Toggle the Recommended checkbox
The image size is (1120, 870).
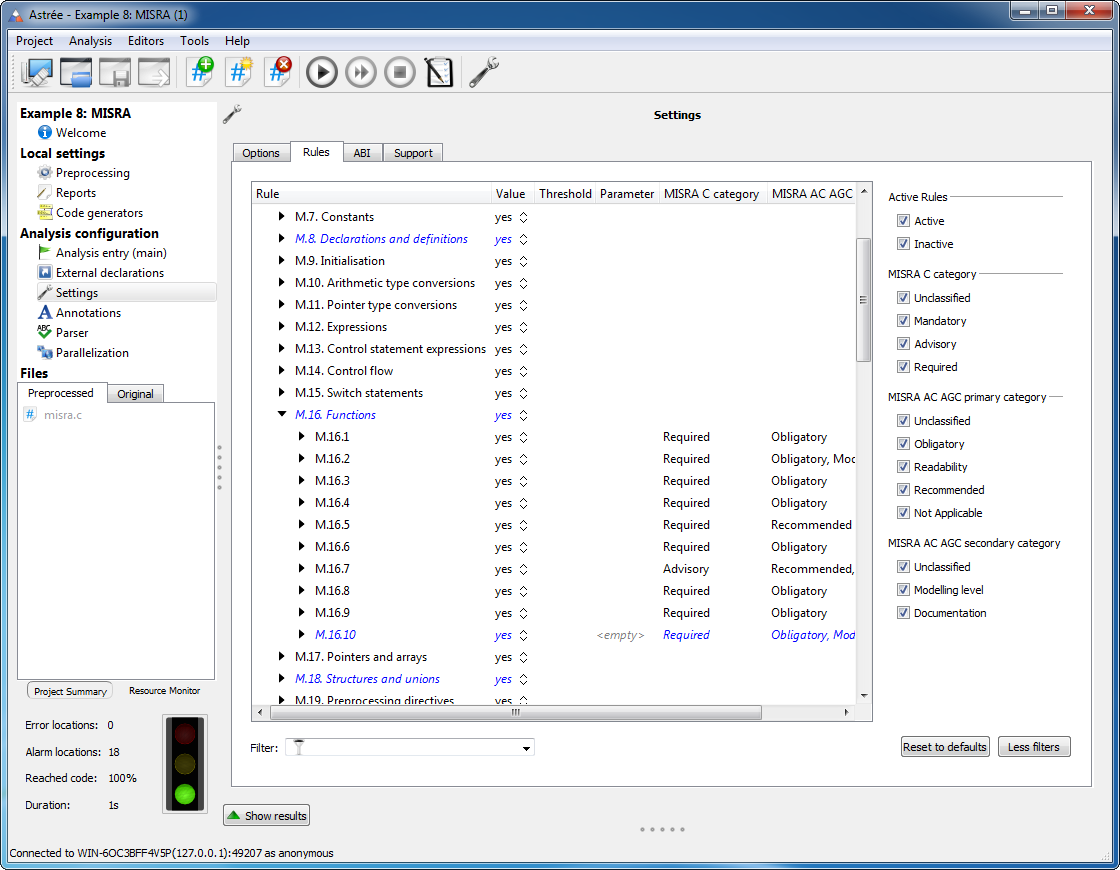[x=903, y=489]
